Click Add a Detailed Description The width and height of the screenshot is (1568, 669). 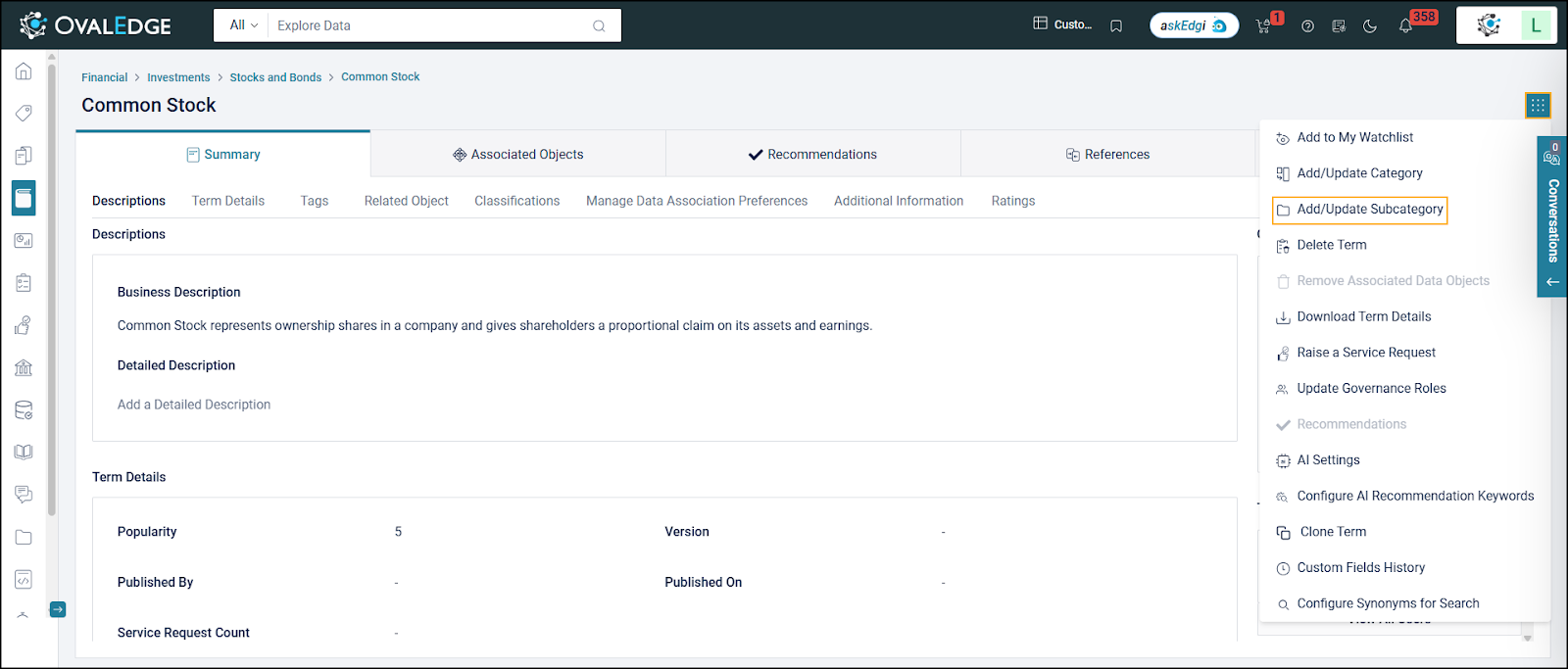coord(194,405)
